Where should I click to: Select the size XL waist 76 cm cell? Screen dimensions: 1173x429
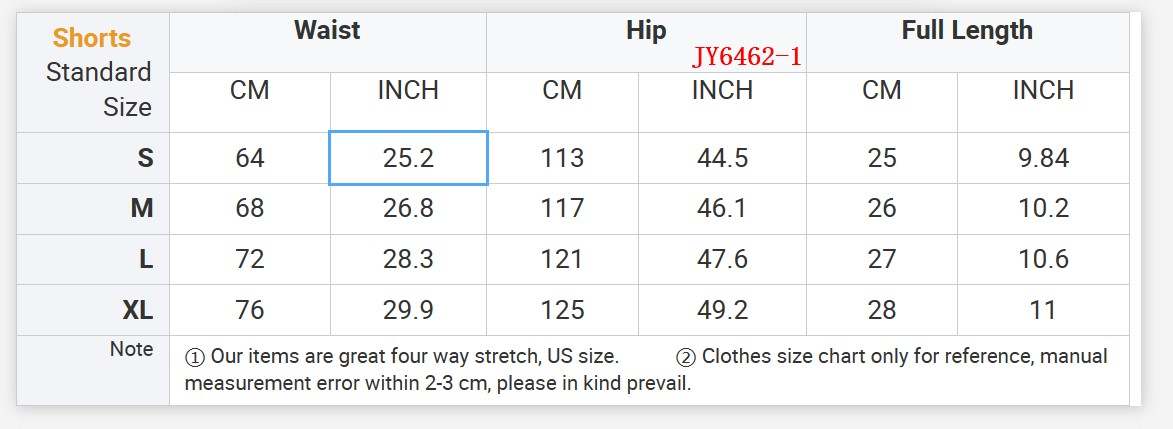pos(249,310)
